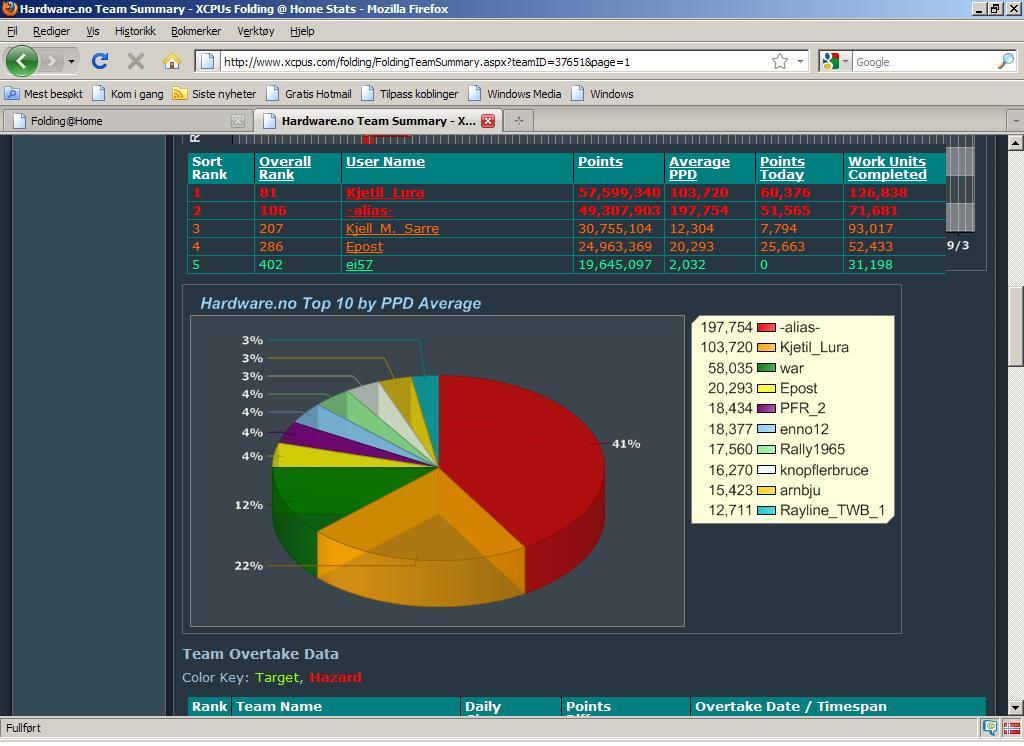
Task: Open the Hjelp menu
Action: tap(302, 31)
